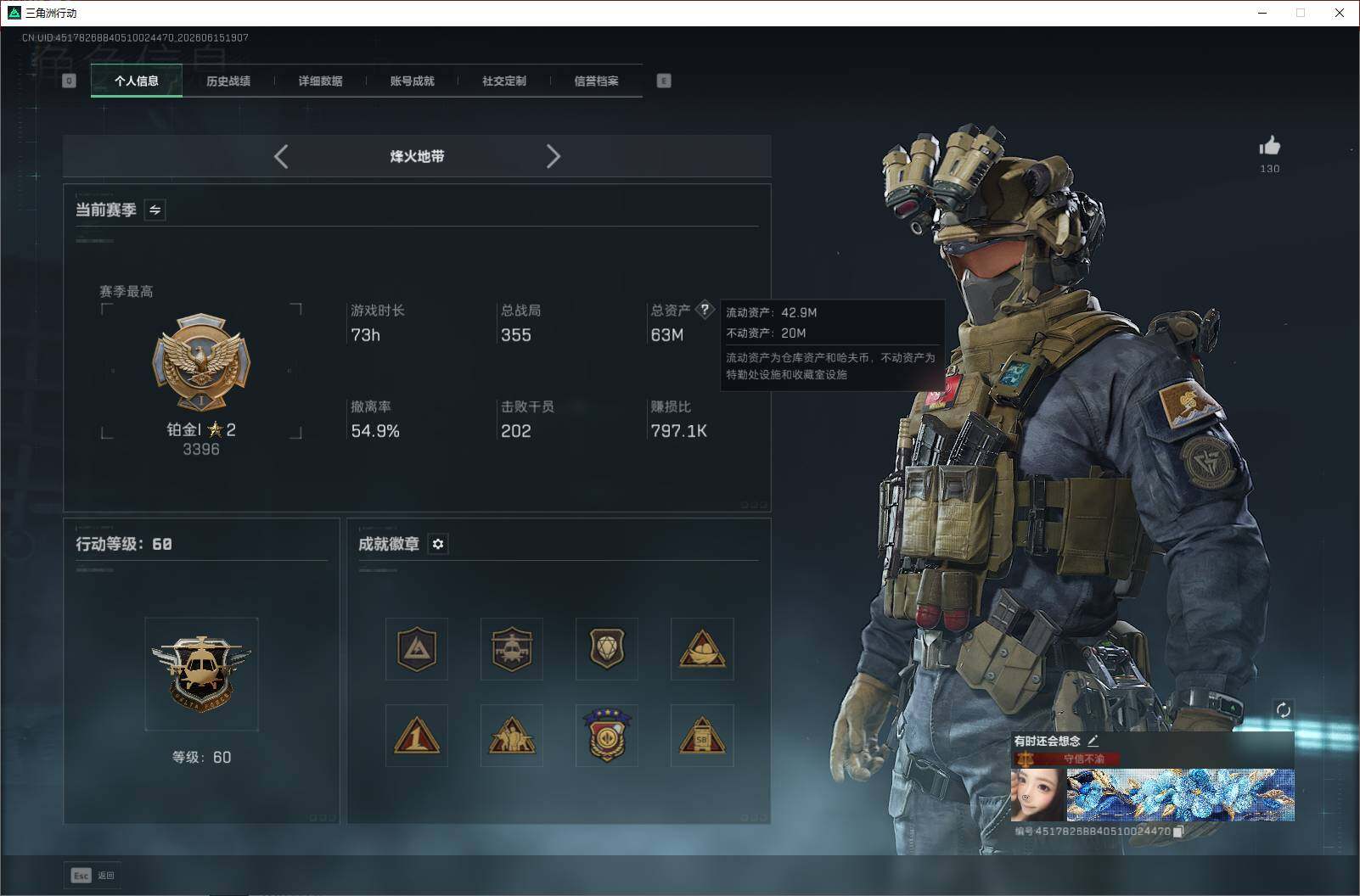Open the 历史战绩 tab

[x=228, y=81]
